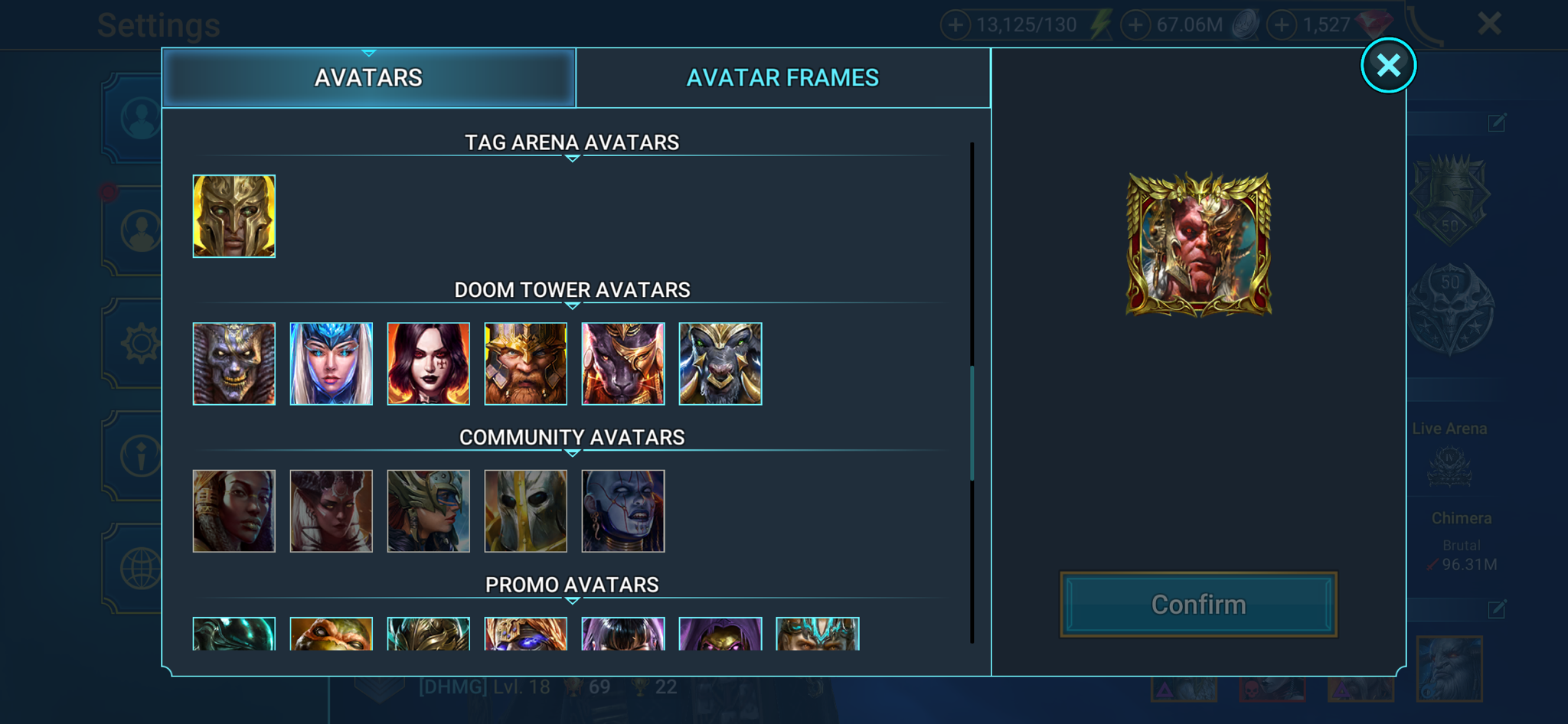
Task: Select the dark-haired vampire woman avatar
Action: tap(428, 364)
